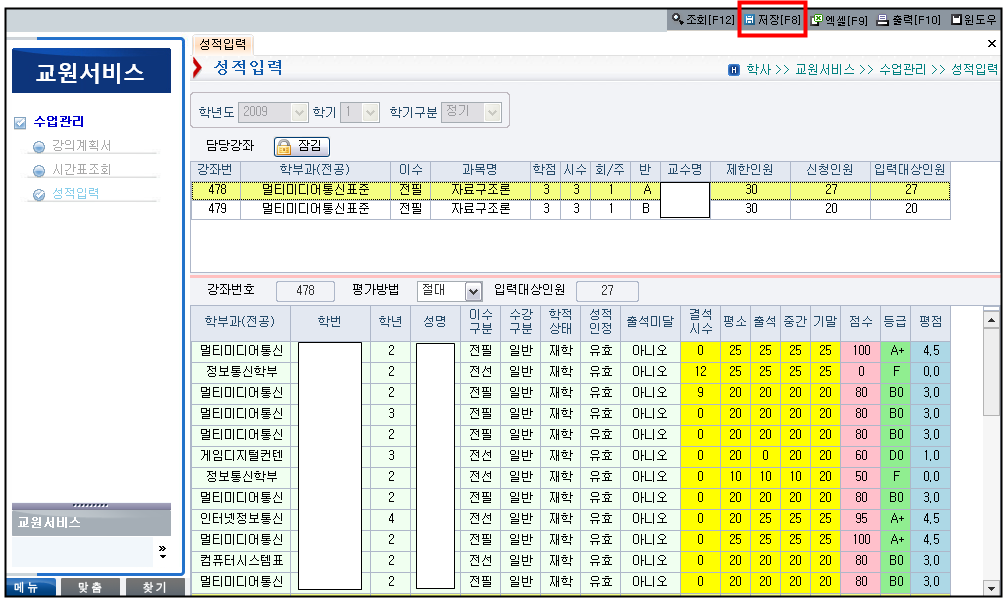Open 시간표조회 in the sidebar menu
The width and height of the screenshot is (1006, 601).
[81, 169]
